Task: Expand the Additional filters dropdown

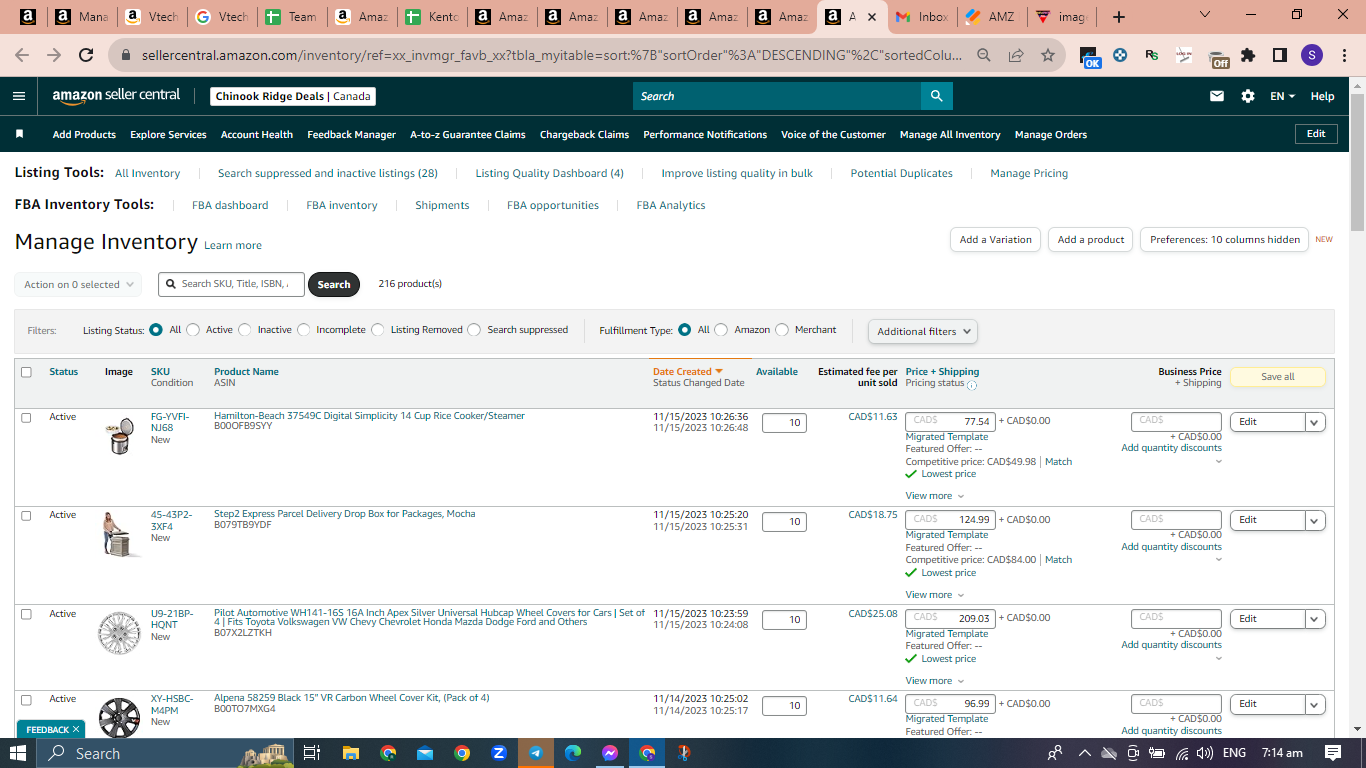Action: click(x=923, y=331)
